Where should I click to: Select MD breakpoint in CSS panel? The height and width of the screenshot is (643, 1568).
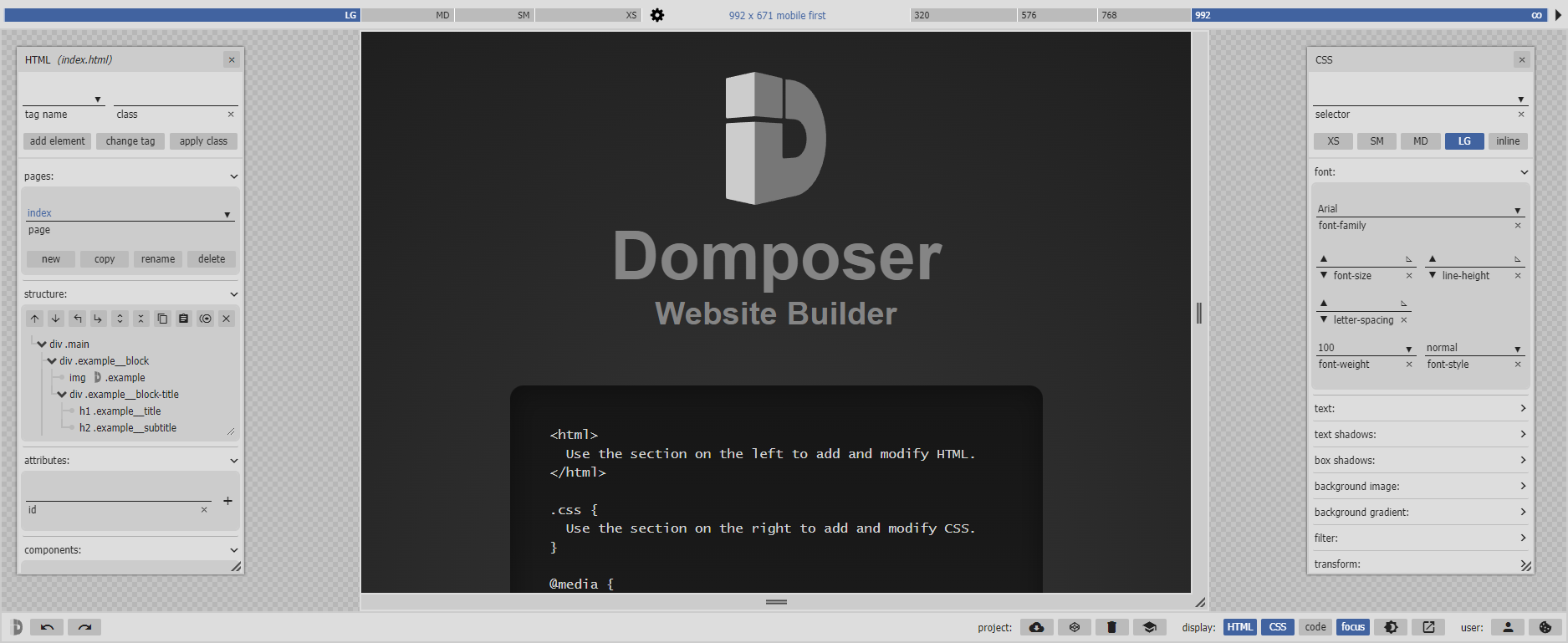[1421, 141]
